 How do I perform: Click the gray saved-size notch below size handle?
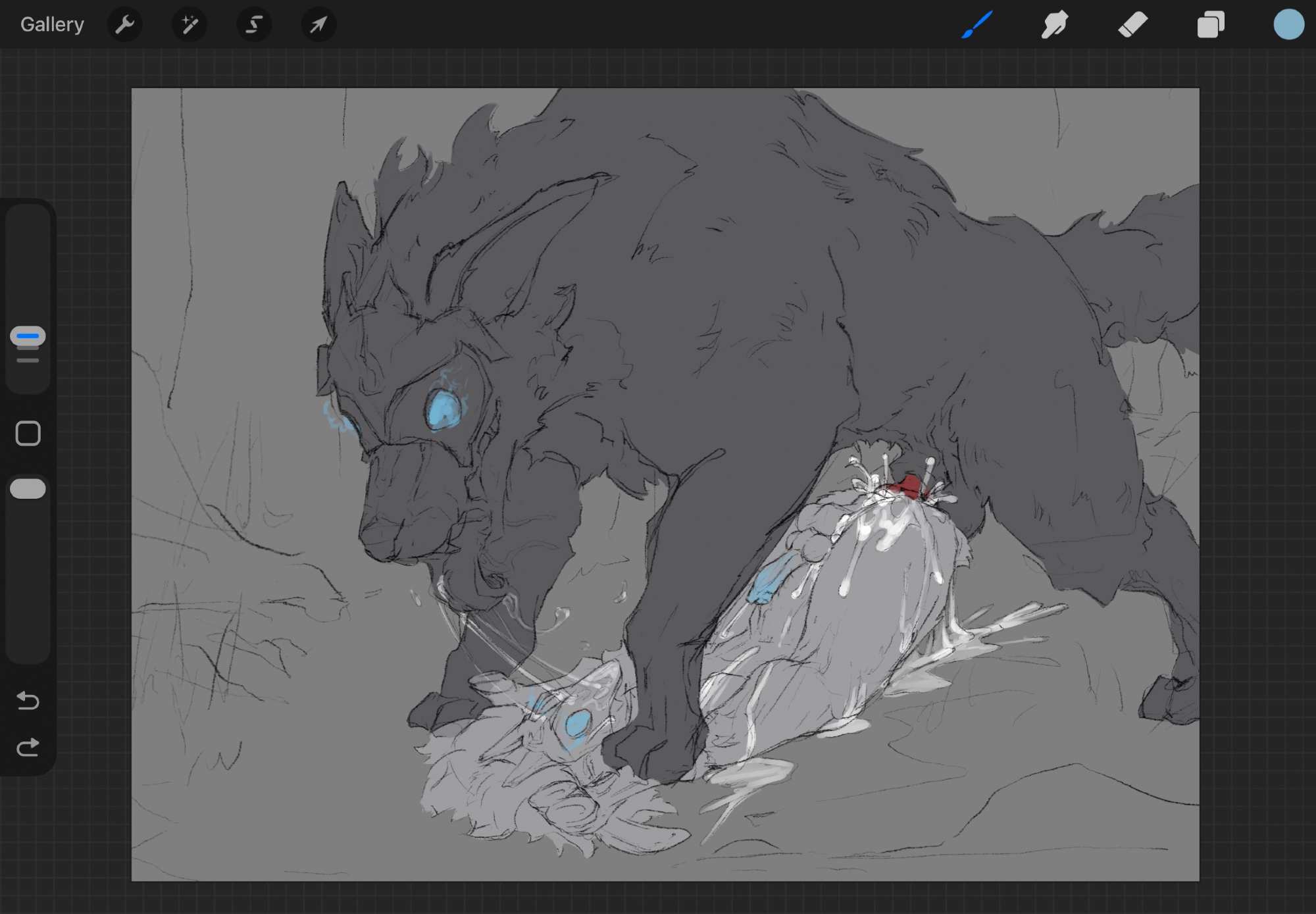click(28, 361)
